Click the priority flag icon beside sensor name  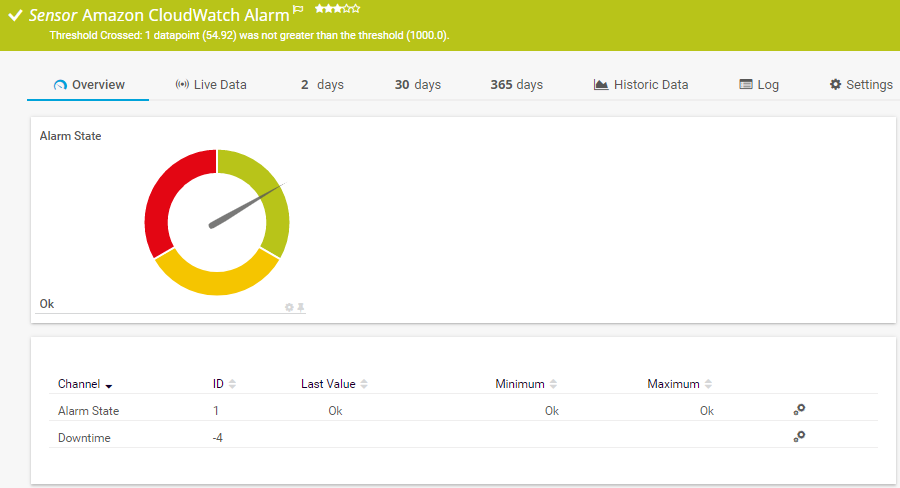pos(298,10)
